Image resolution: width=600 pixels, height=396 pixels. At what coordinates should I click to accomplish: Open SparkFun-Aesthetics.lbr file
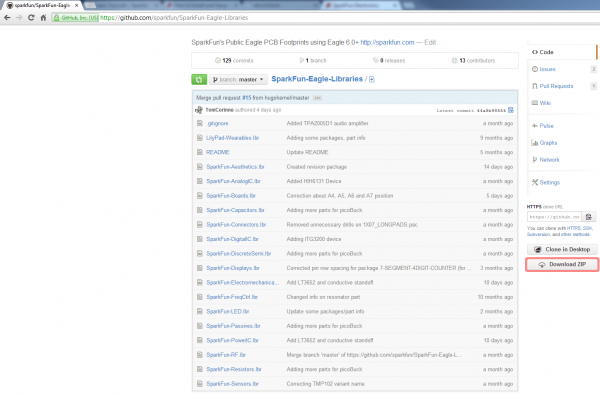coord(235,167)
